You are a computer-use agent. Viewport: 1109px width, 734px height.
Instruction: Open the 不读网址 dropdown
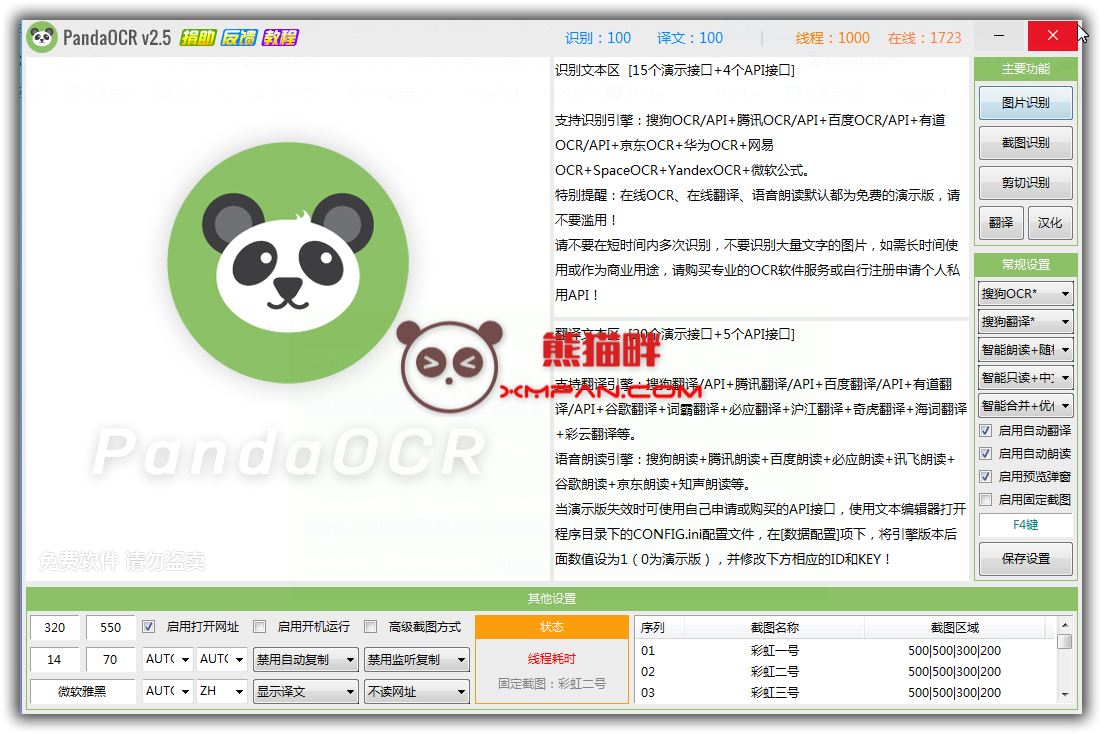point(417,692)
